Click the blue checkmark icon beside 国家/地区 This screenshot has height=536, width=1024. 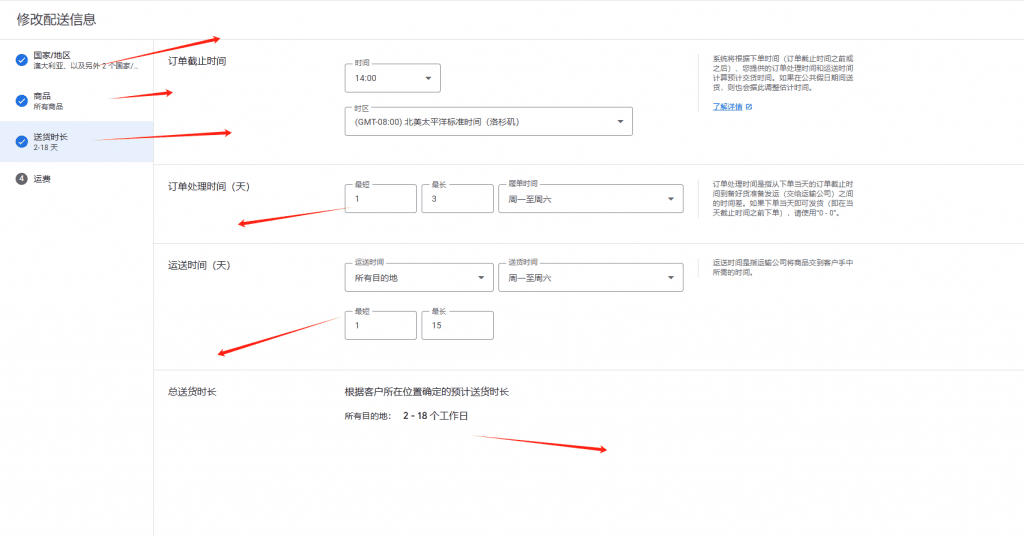[x=22, y=60]
